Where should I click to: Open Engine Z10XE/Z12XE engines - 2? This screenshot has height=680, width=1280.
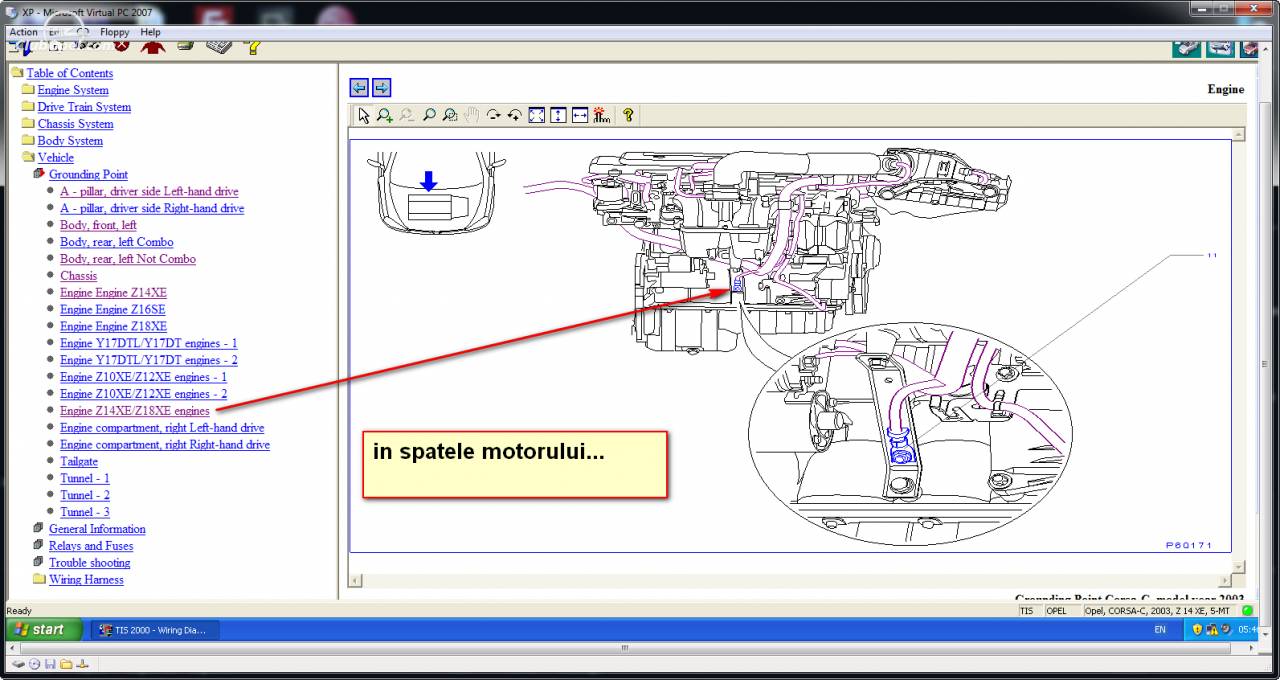pyautogui.click(x=143, y=394)
